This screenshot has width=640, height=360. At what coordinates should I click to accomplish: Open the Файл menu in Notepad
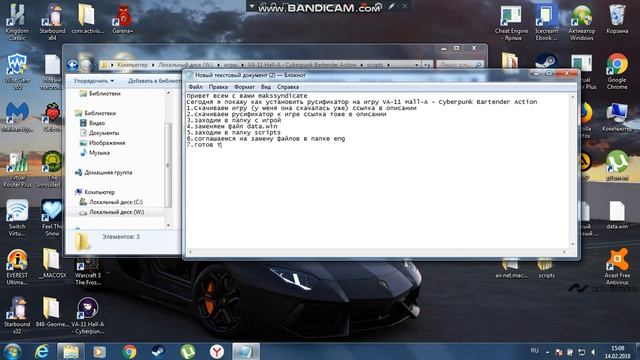(196, 87)
